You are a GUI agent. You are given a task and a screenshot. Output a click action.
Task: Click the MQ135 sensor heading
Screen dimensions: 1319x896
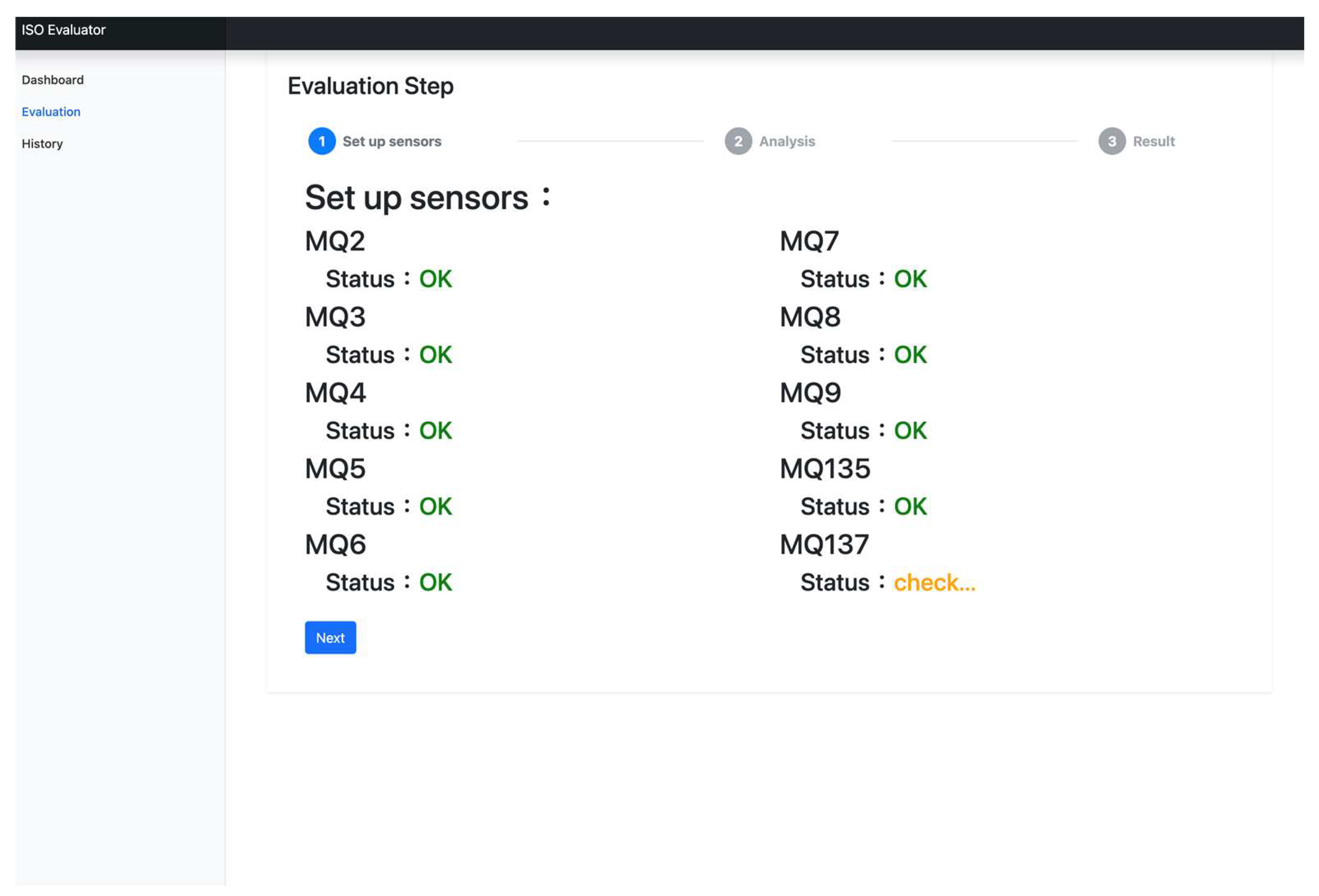(x=825, y=469)
